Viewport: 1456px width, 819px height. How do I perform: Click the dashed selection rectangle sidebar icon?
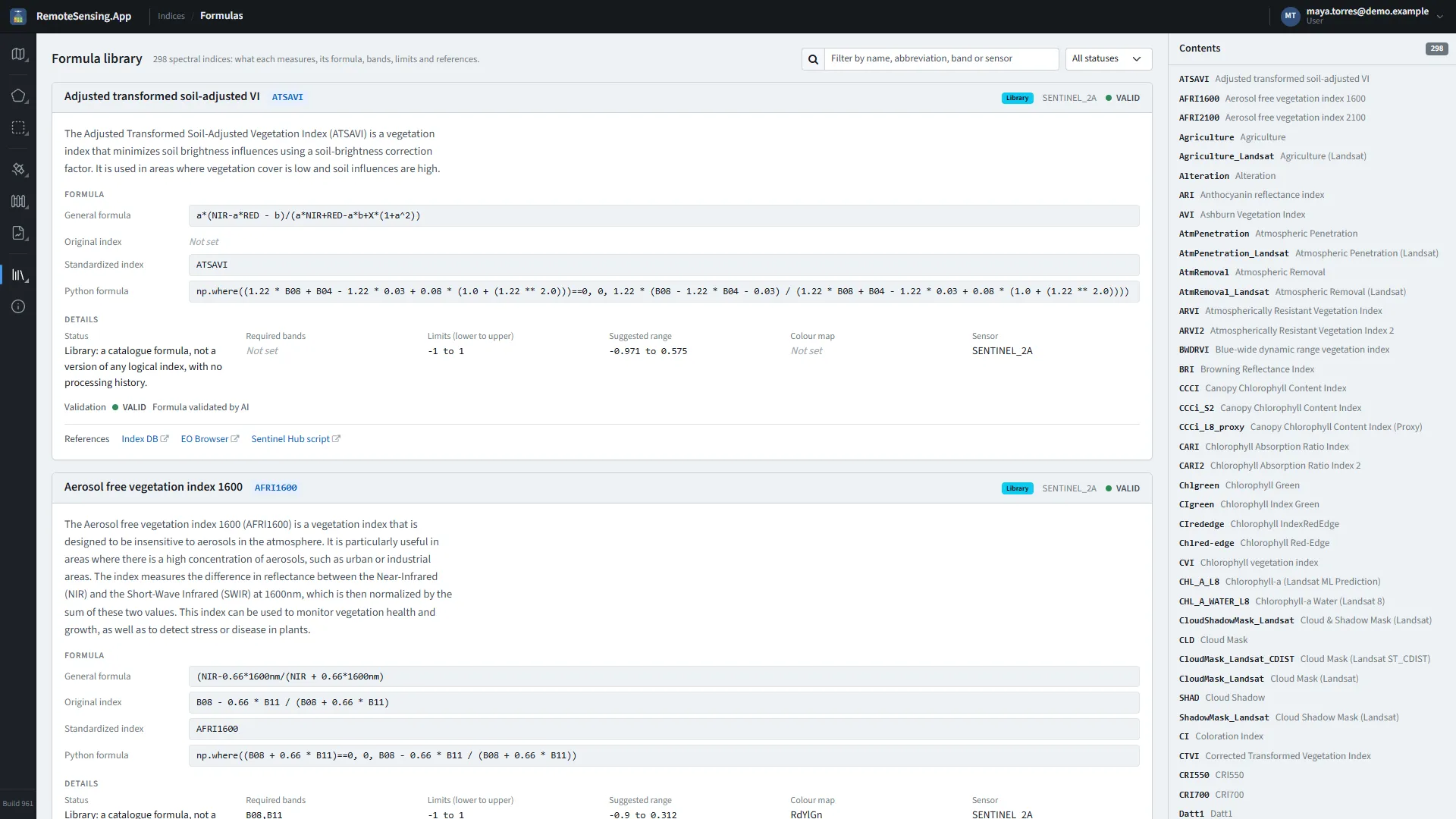[x=18, y=128]
